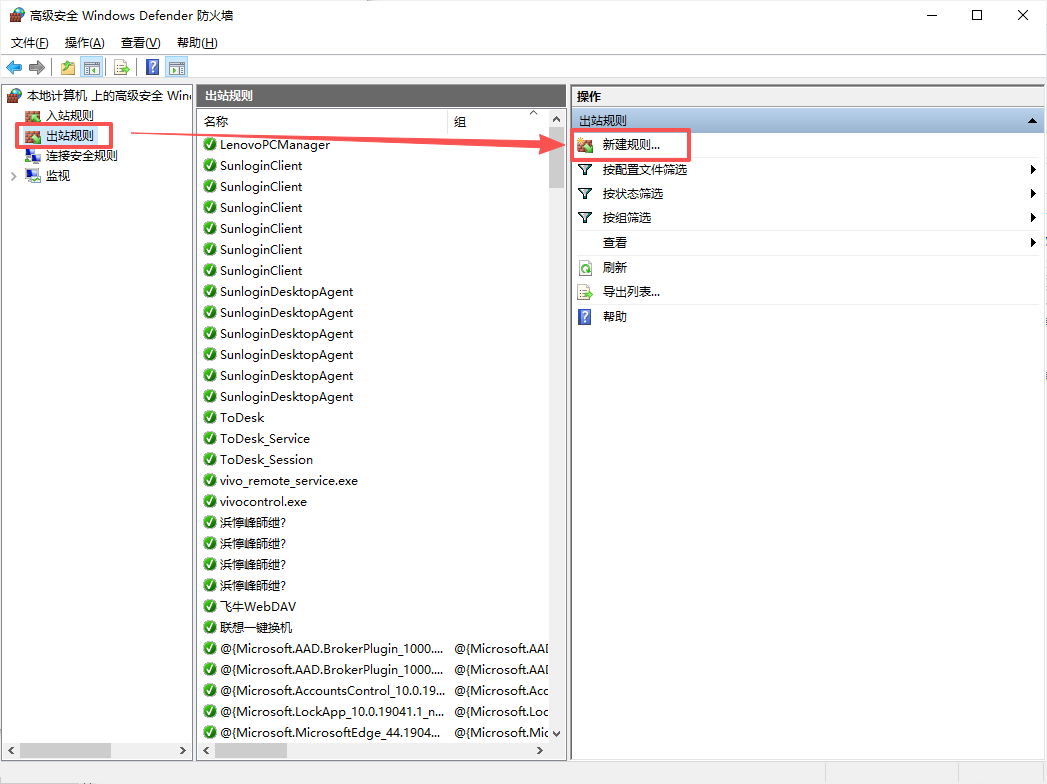The height and width of the screenshot is (784, 1047).
Task: Click the filter funnel icon beside 按配置文件筛选
Action: 585,170
